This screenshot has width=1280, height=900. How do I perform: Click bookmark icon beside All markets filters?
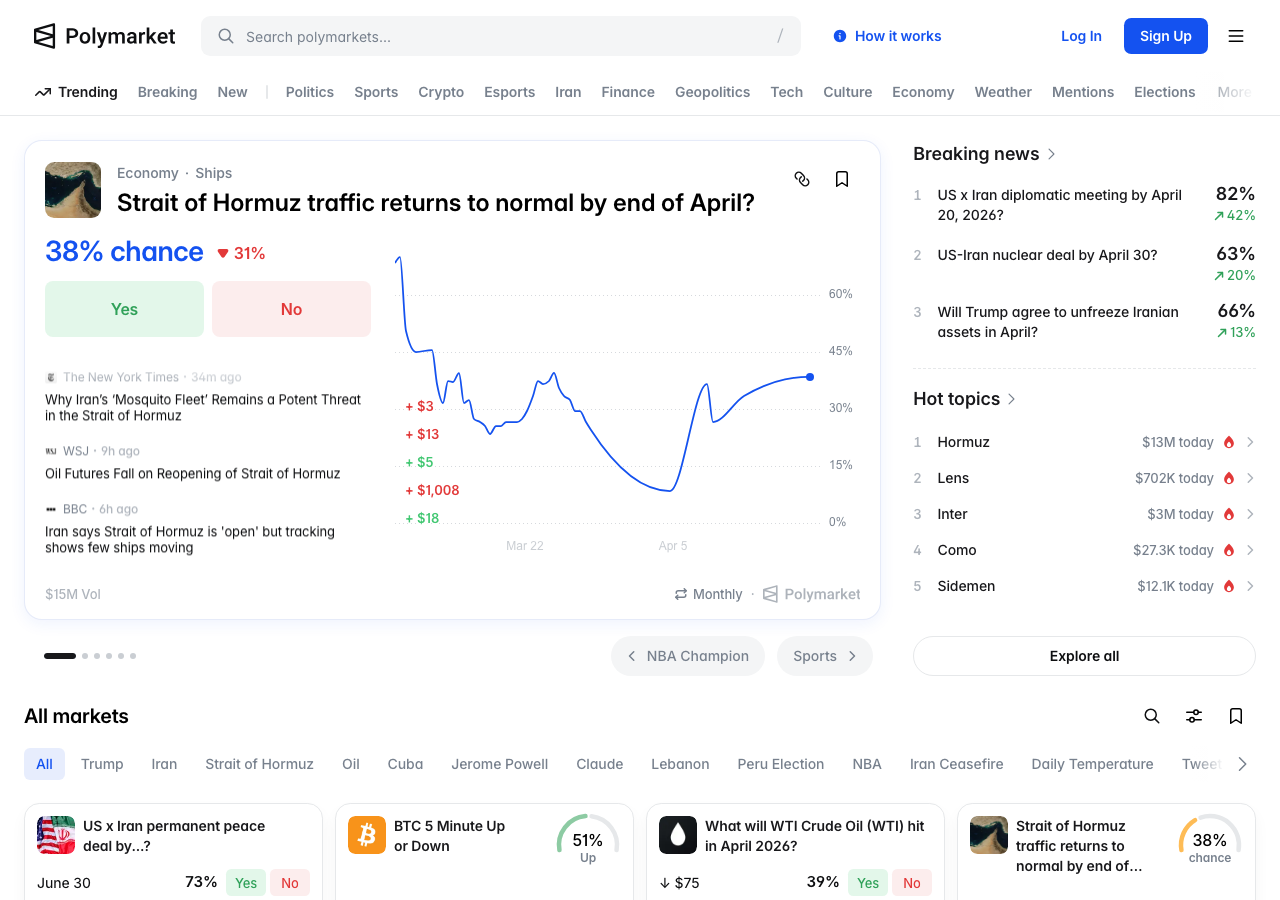[x=1236, y=716]
